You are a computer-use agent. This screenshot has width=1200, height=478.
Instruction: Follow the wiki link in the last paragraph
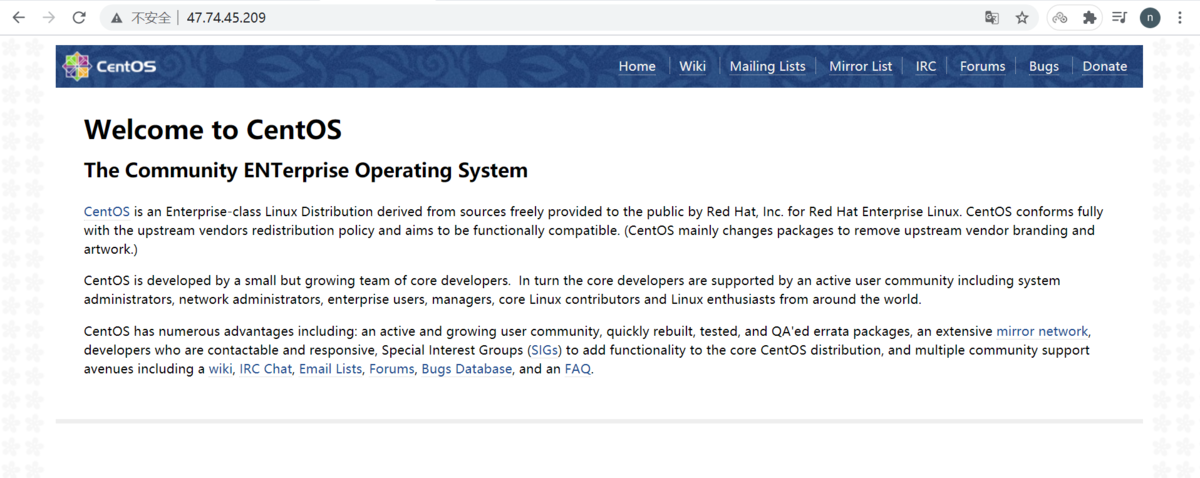(x=220, y=369)
